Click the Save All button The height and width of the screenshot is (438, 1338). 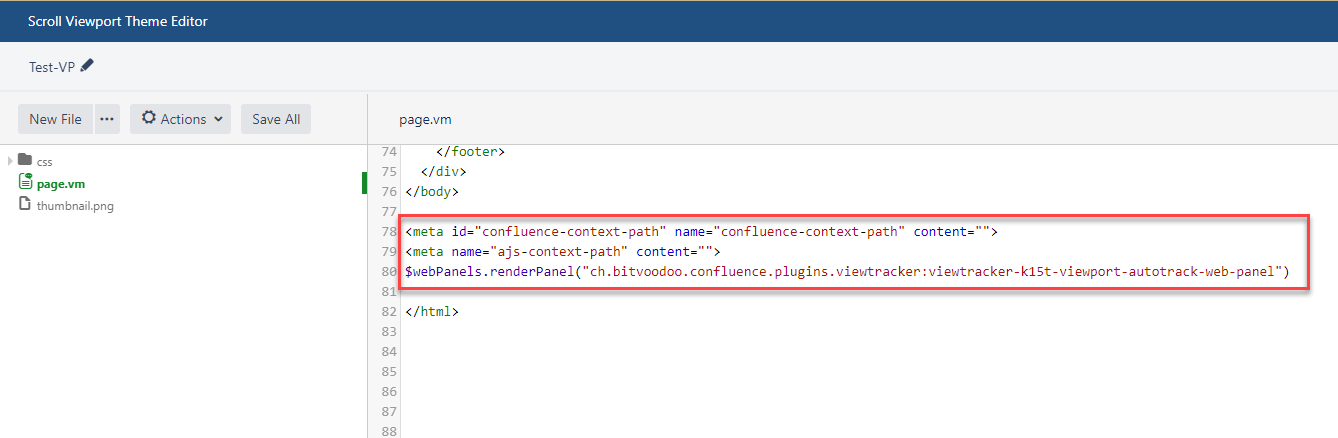pos(276,119)
